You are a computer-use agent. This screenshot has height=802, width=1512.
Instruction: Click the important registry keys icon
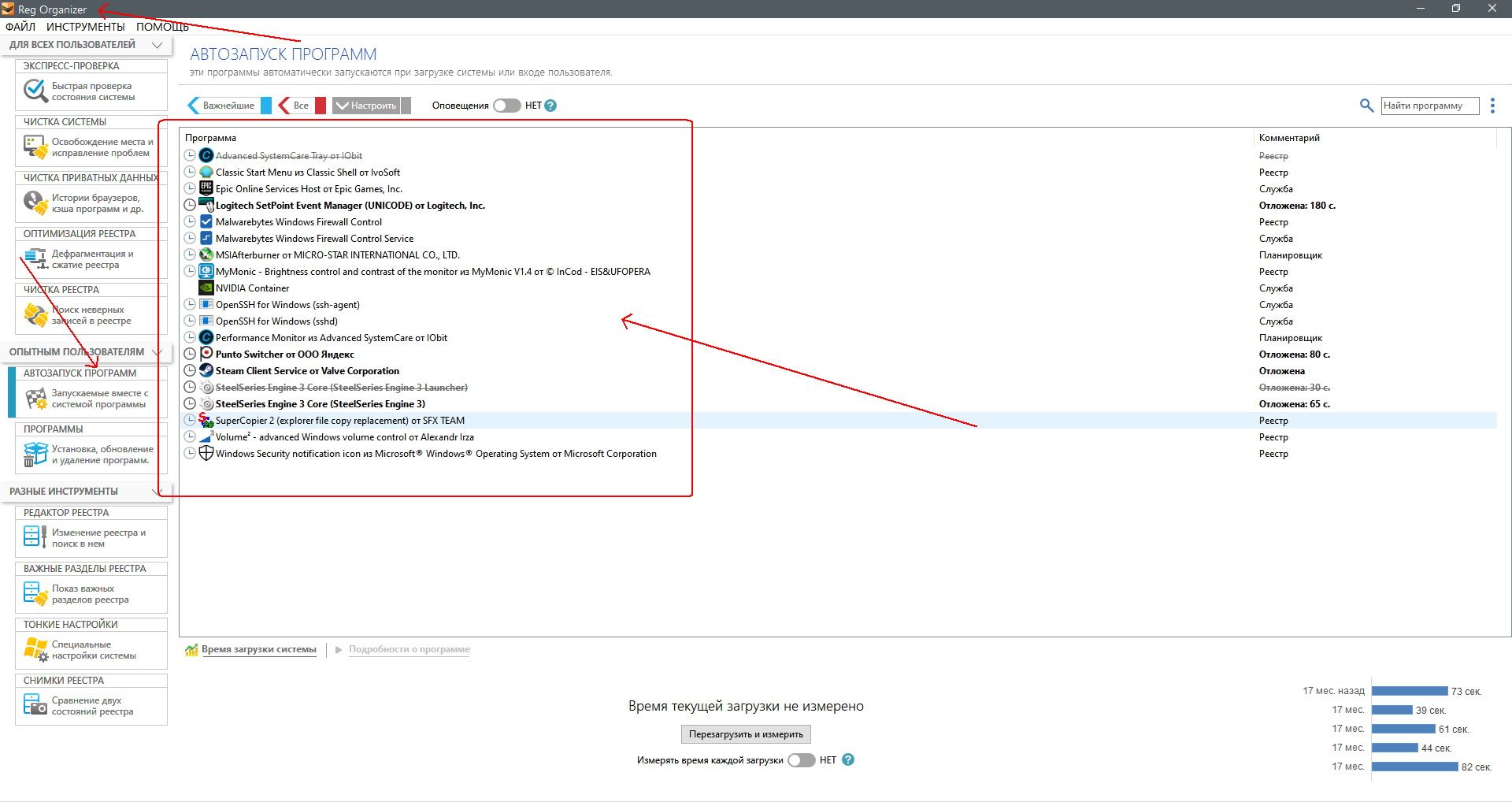click(x=35, y=594)
